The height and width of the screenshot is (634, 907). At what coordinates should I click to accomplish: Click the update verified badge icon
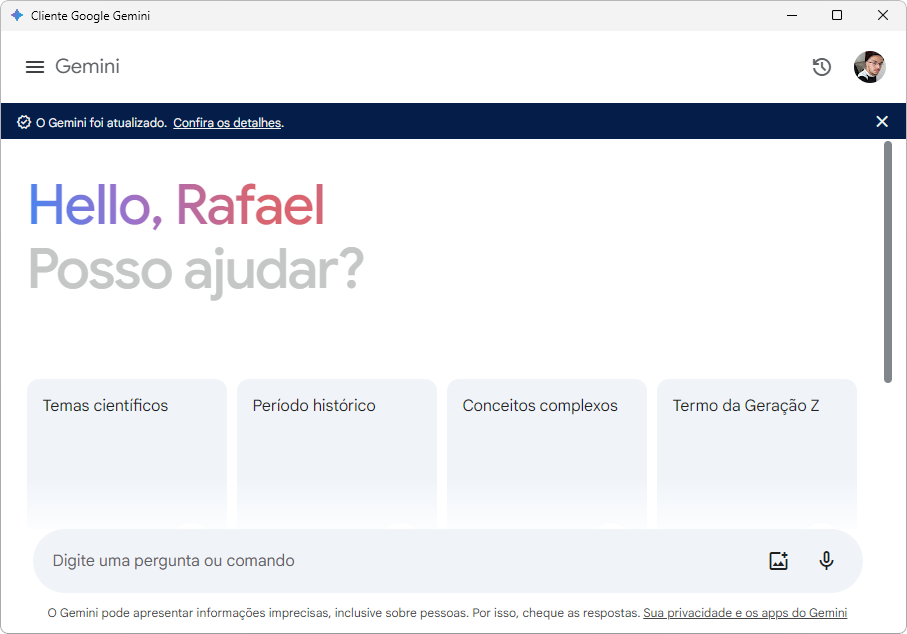click(x=24, y=122)
